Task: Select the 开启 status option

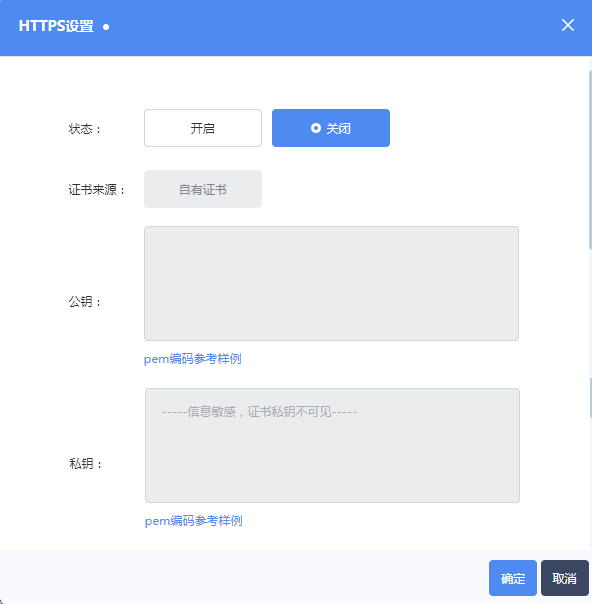Action: click(x=203, y=128)
